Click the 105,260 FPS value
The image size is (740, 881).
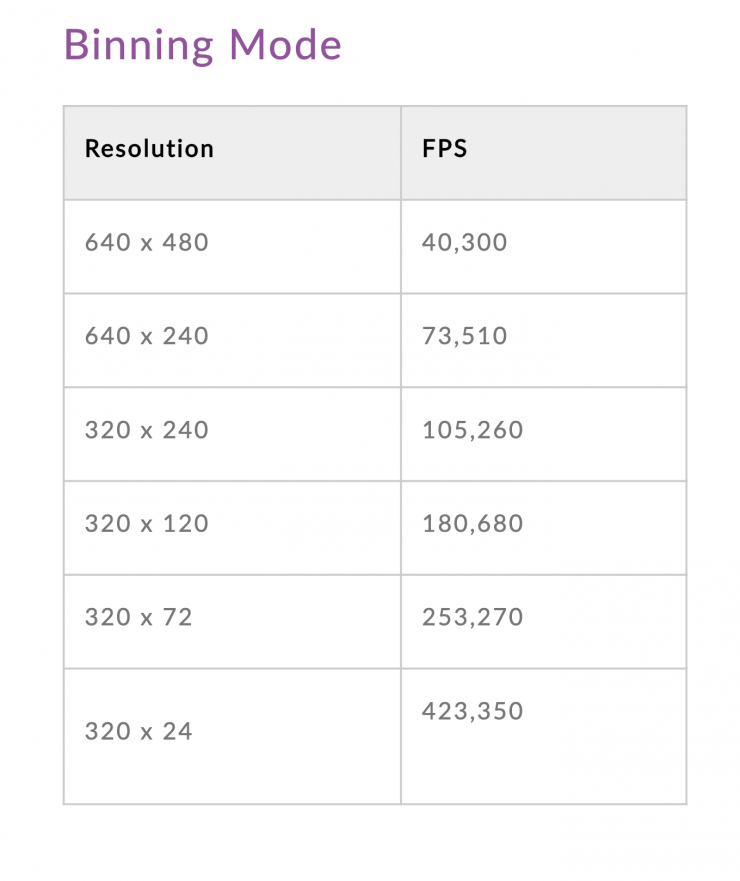pyautogui.click(x=473, y=430)
